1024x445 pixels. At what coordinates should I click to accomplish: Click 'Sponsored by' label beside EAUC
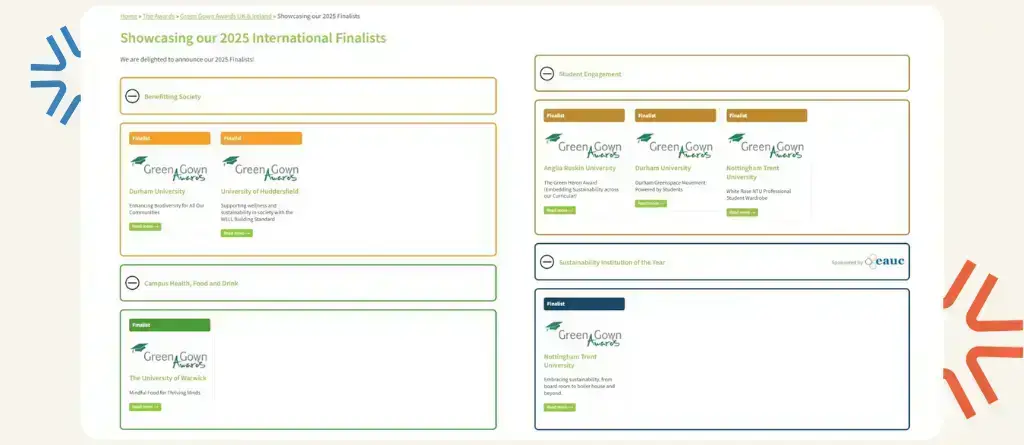[847, 263]
